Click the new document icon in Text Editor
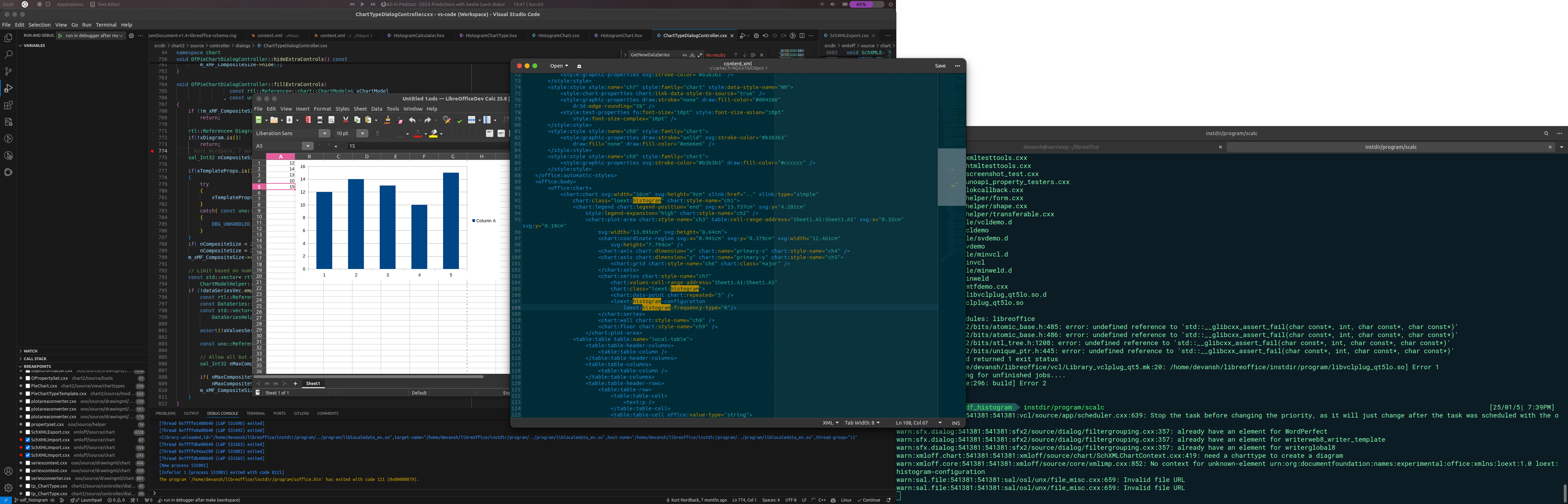This screenshot has height=504, width=1568. point(579,66)
